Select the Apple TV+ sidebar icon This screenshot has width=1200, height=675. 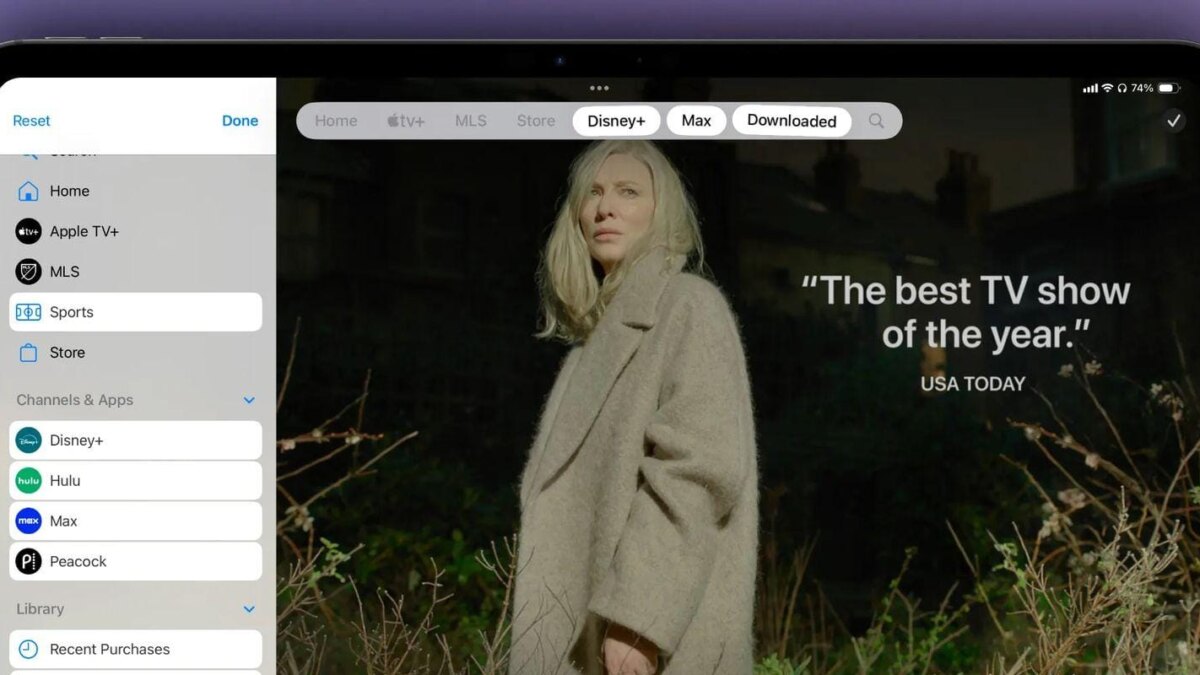28,231
